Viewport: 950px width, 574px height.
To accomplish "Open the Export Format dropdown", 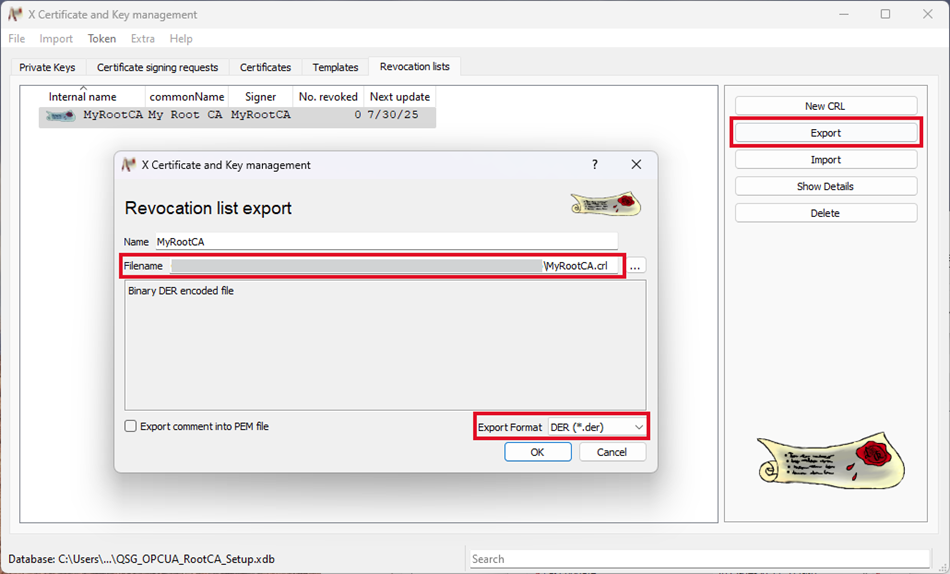I will (x=597, y=427).
